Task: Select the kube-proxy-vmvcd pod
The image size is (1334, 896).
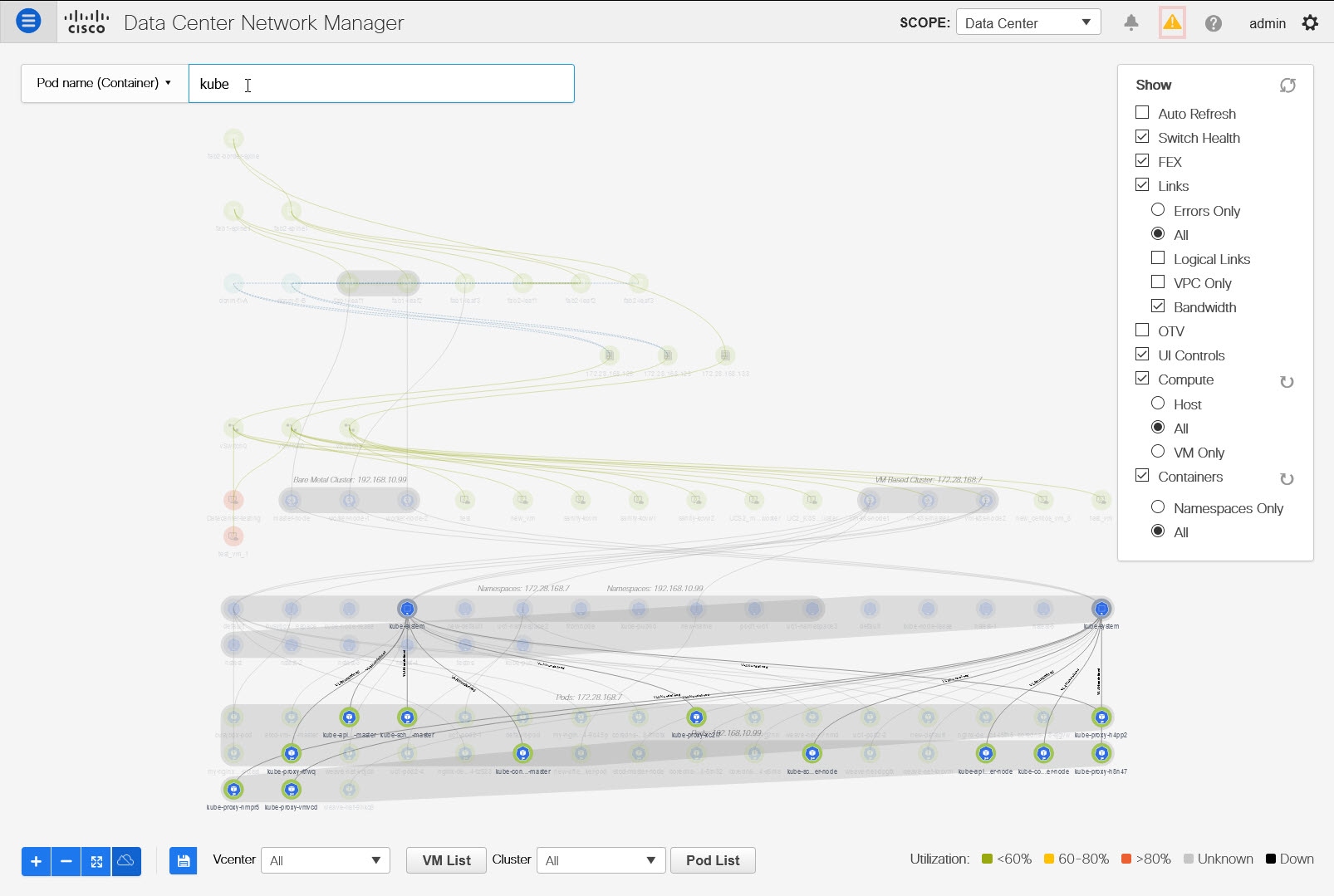Action: coord(291,790)
